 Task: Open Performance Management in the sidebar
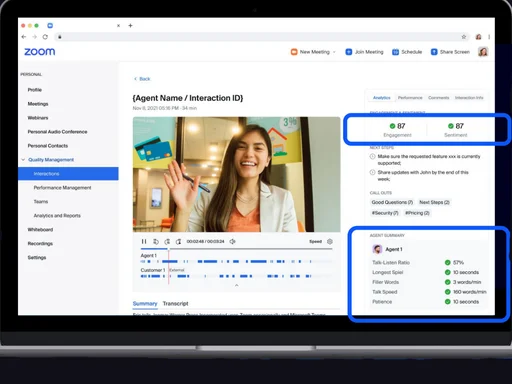(62, 188)
